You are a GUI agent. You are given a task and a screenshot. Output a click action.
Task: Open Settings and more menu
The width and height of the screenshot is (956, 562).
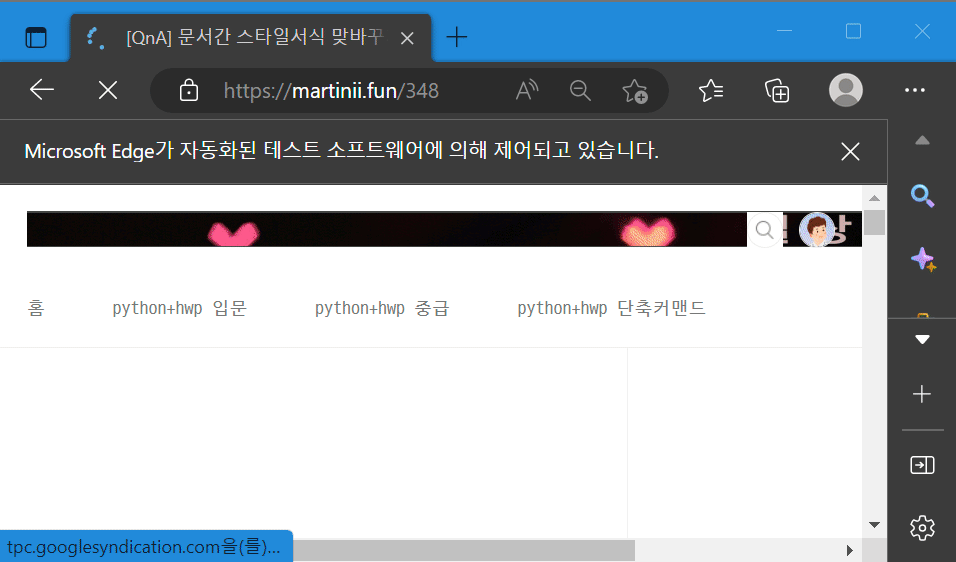pyautogui.click(x=915, y=90)
